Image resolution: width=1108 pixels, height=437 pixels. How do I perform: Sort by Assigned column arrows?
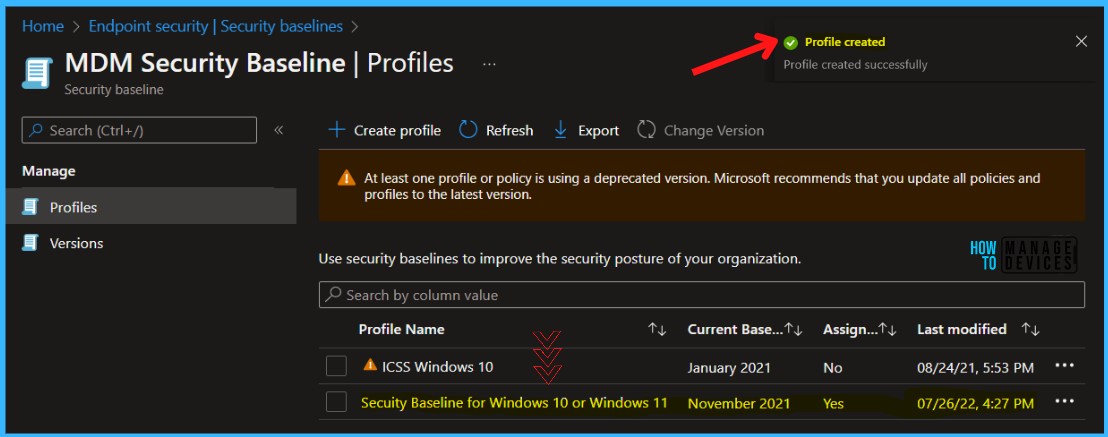pyautogui.click(x=887, y=330)
